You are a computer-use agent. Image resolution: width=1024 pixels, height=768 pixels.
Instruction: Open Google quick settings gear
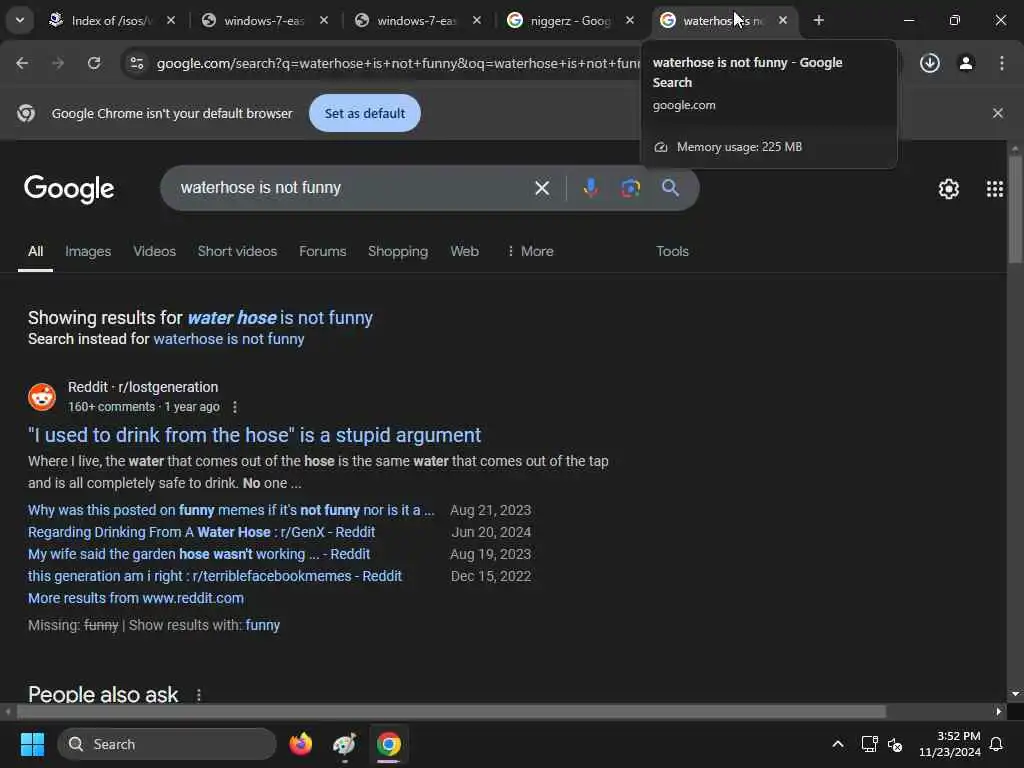[x=948, y=189]
